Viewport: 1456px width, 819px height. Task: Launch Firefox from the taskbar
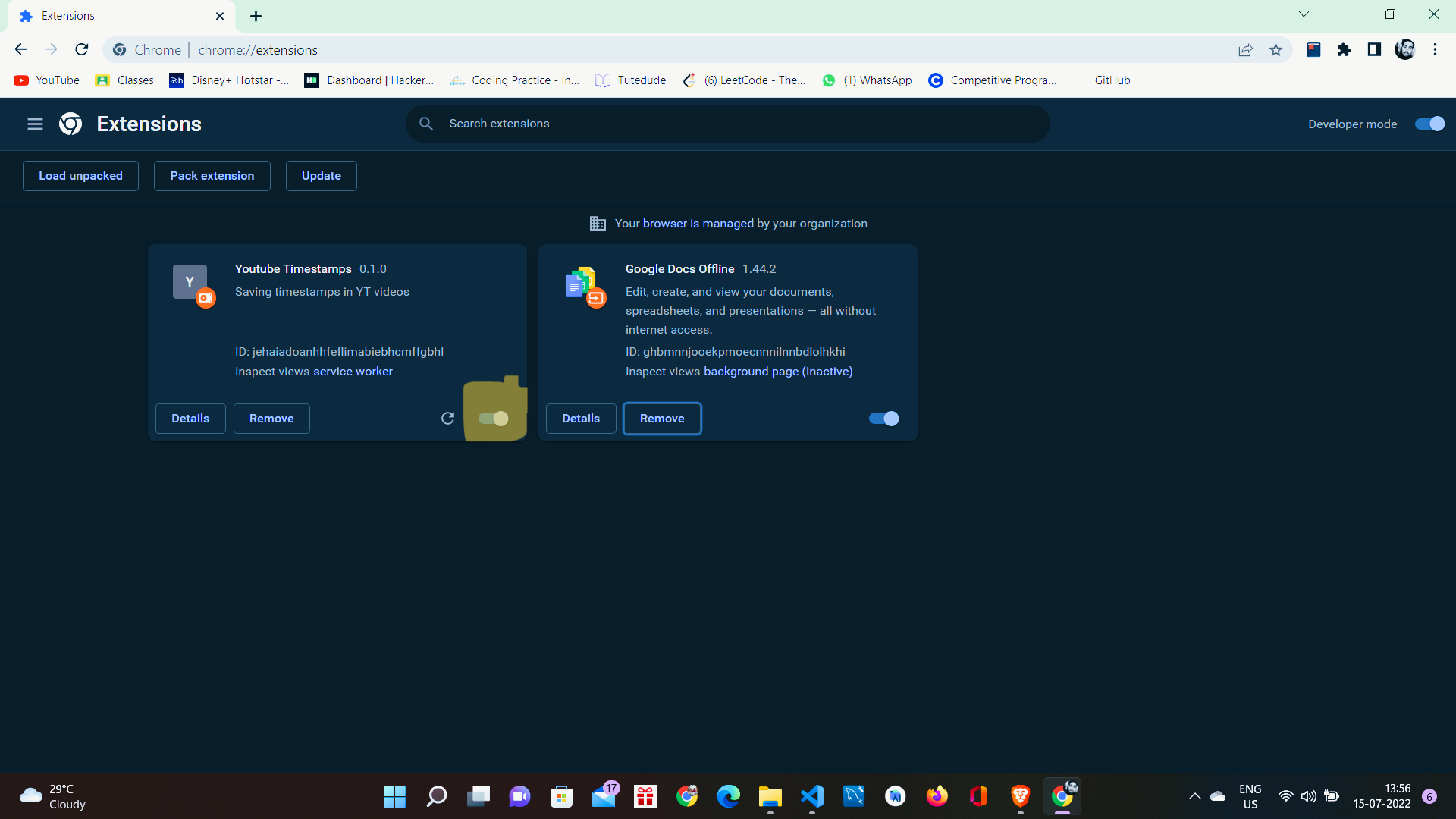(937, 796)
